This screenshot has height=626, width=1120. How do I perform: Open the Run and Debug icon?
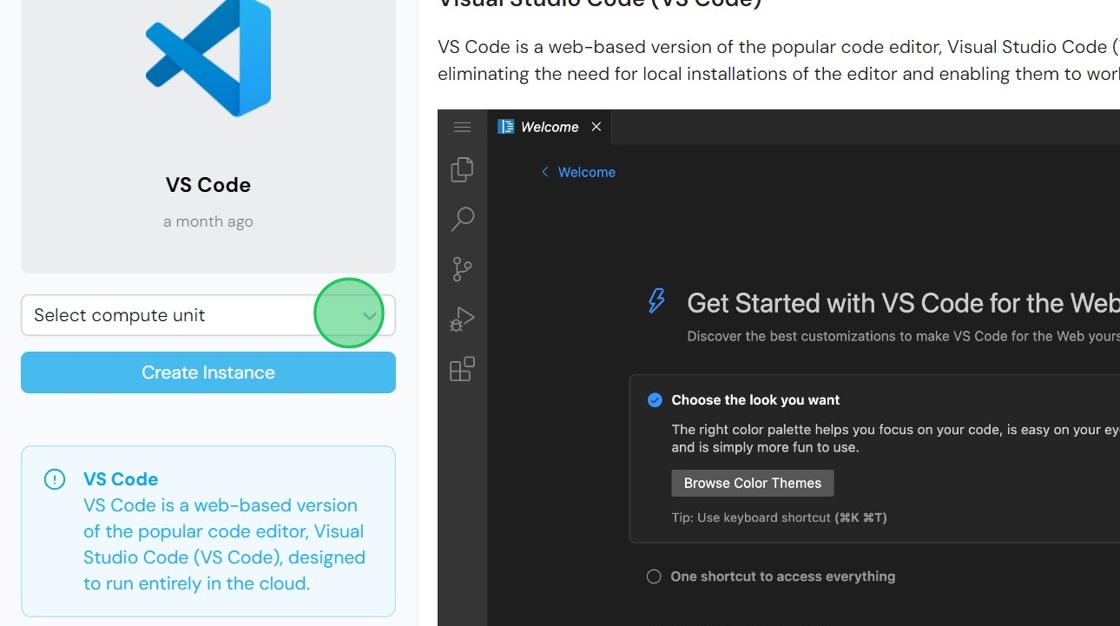[x=462, y=319]
